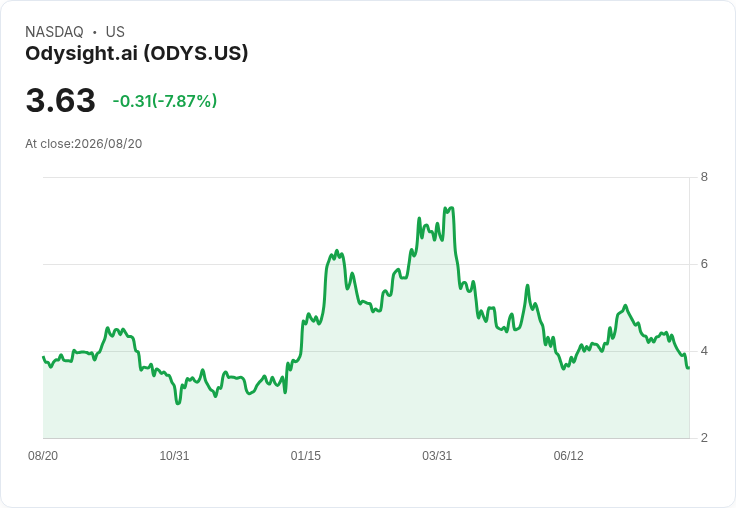Click the 4 price axis label

click(704, 351)
